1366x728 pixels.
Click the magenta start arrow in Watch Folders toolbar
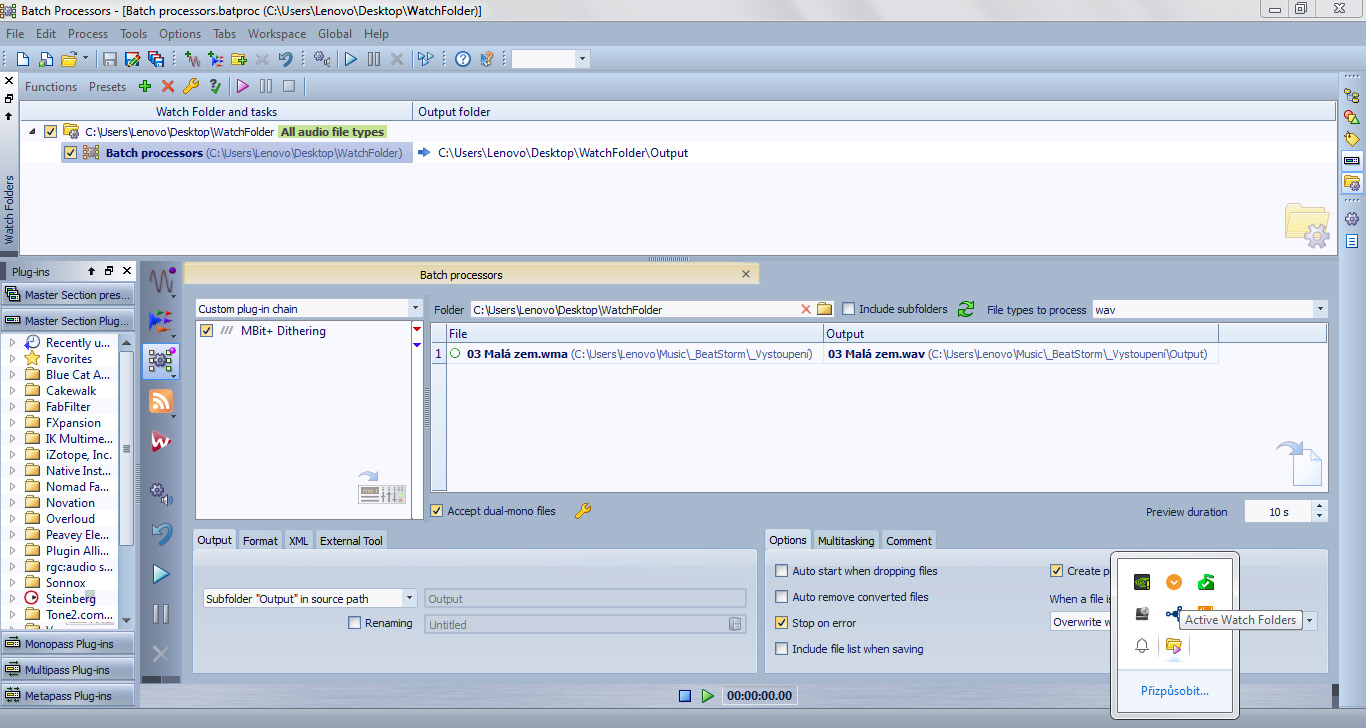click(x=242, y=87)
